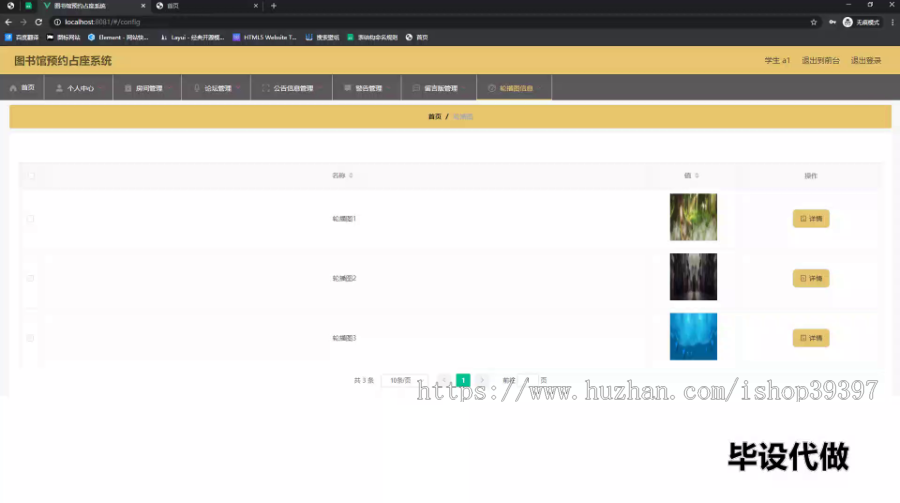Open details for 轮播图2 with 详情 button

[811, 278]
